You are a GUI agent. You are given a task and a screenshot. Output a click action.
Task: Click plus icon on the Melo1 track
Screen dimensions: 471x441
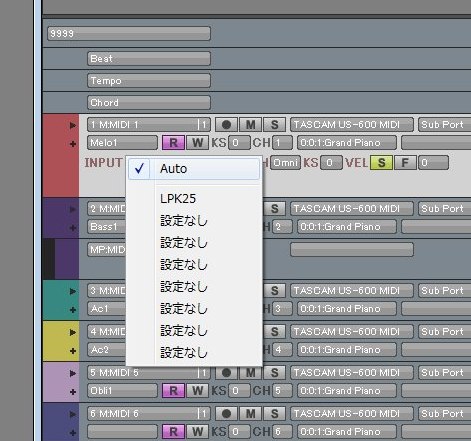[x=73, y=144]
